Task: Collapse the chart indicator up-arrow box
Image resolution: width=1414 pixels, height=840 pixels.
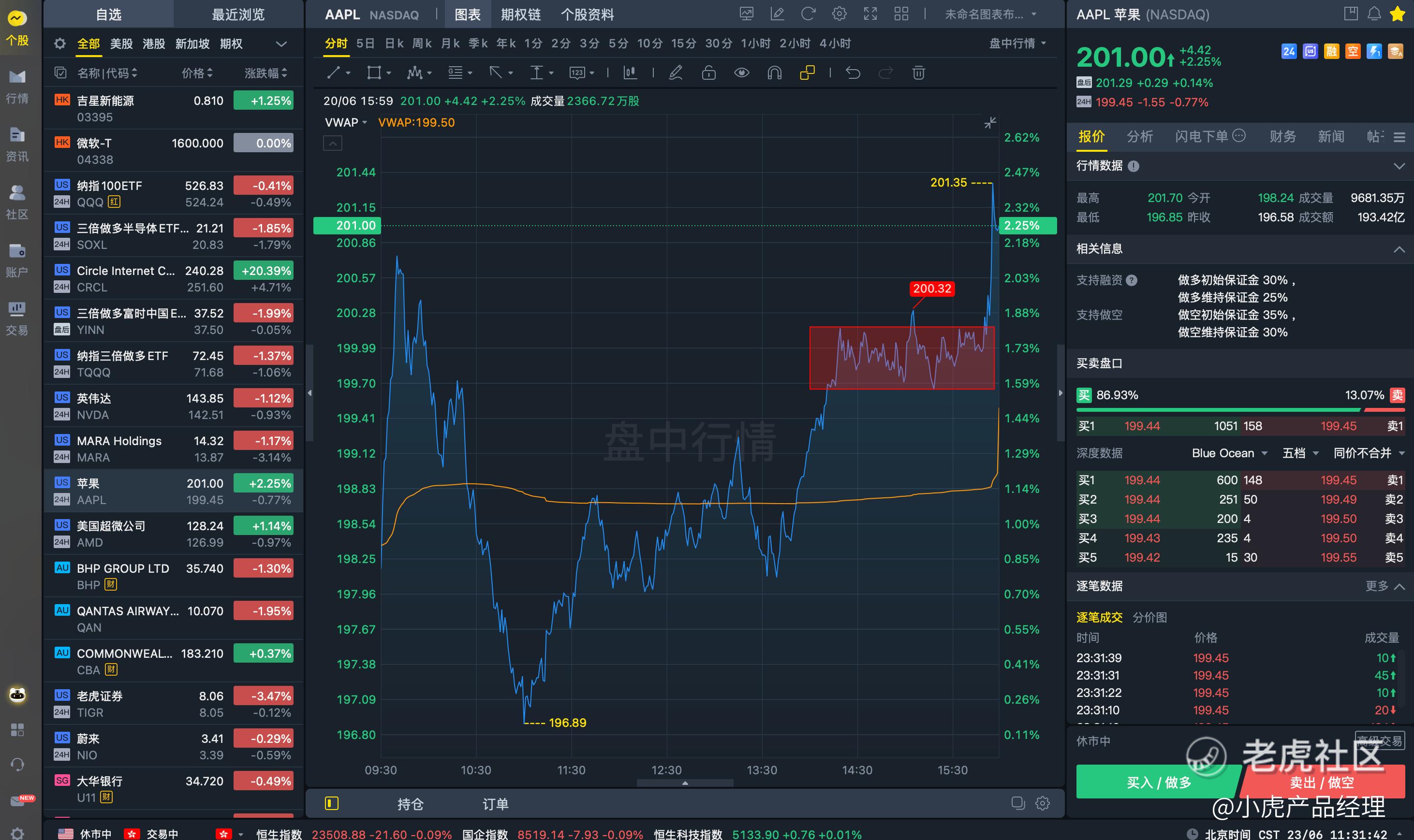Action: tap(332, 143)
